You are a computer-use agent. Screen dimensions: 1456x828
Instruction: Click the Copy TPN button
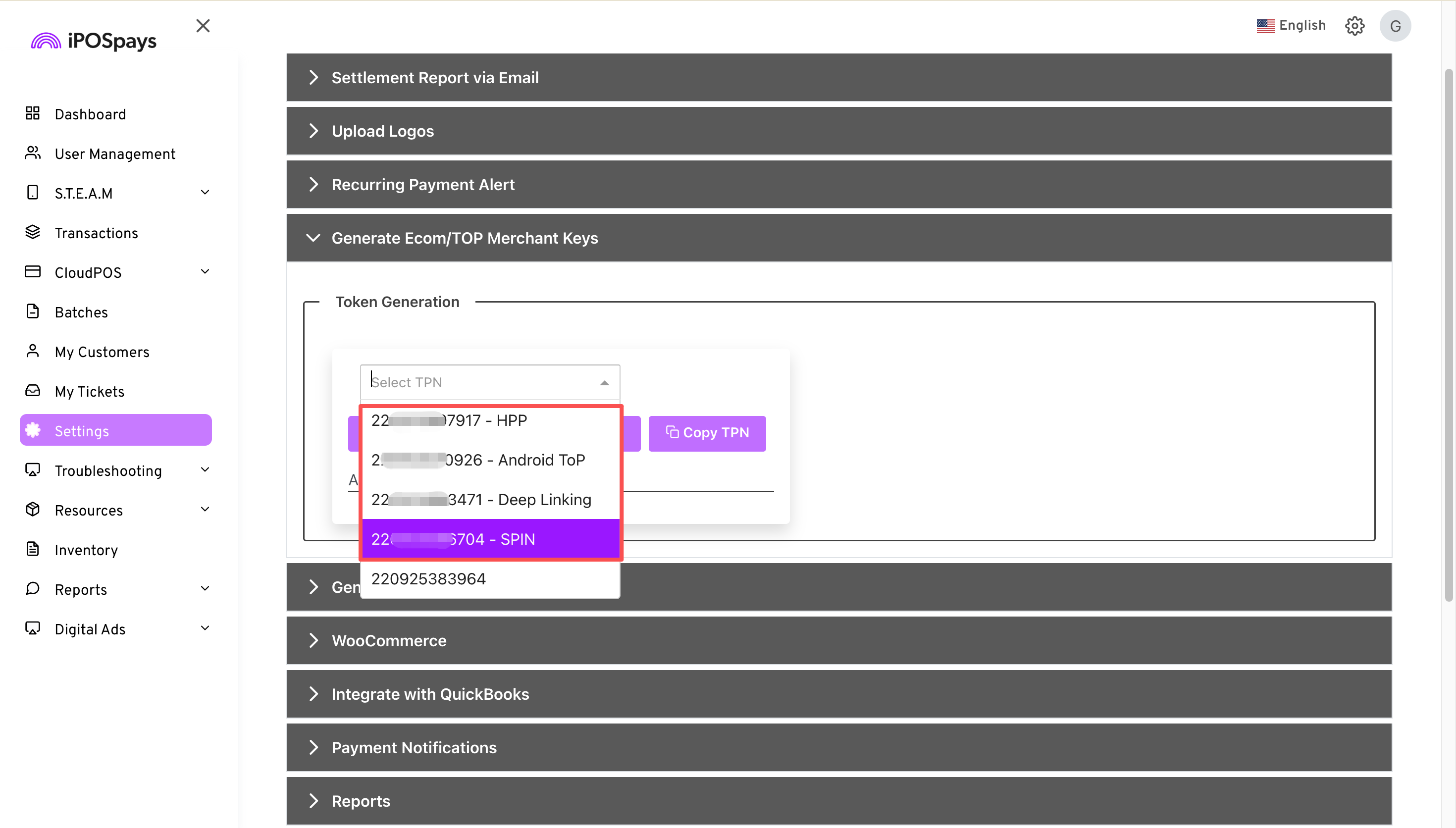[x=707, y=433]
